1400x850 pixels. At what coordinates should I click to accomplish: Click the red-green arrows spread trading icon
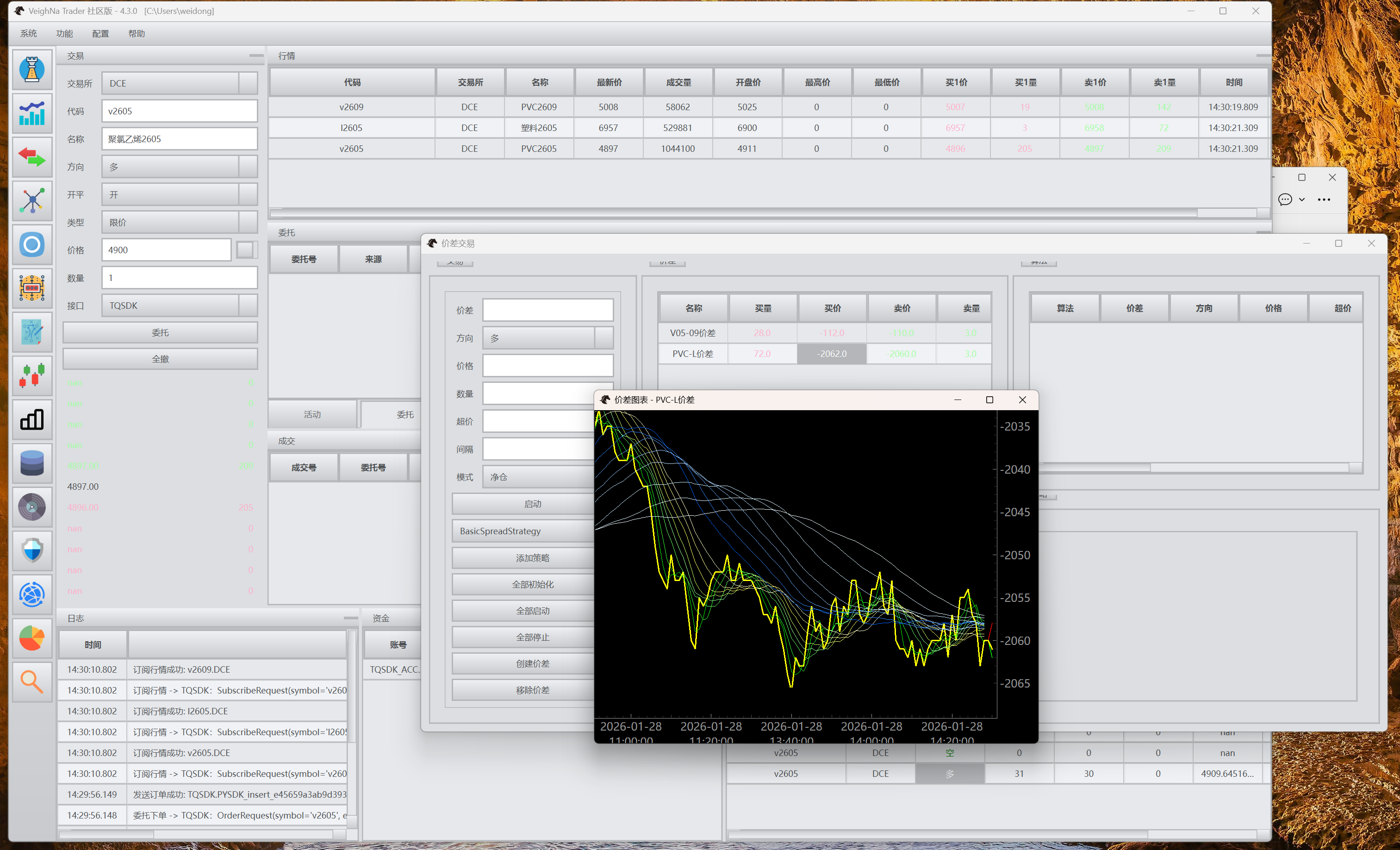(x=32, y=157)
